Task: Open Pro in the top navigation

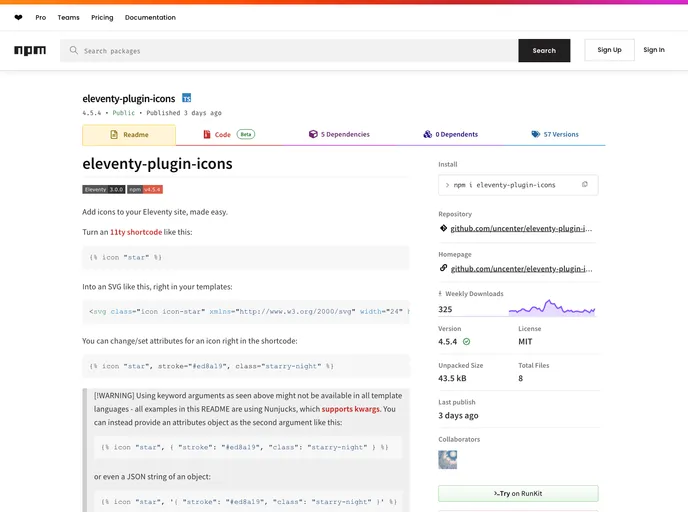Action: [x=41, y=18]
